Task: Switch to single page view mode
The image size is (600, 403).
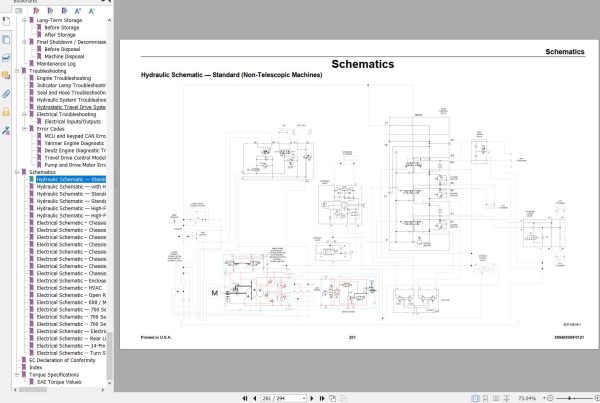Action: (x=475, y=398)
